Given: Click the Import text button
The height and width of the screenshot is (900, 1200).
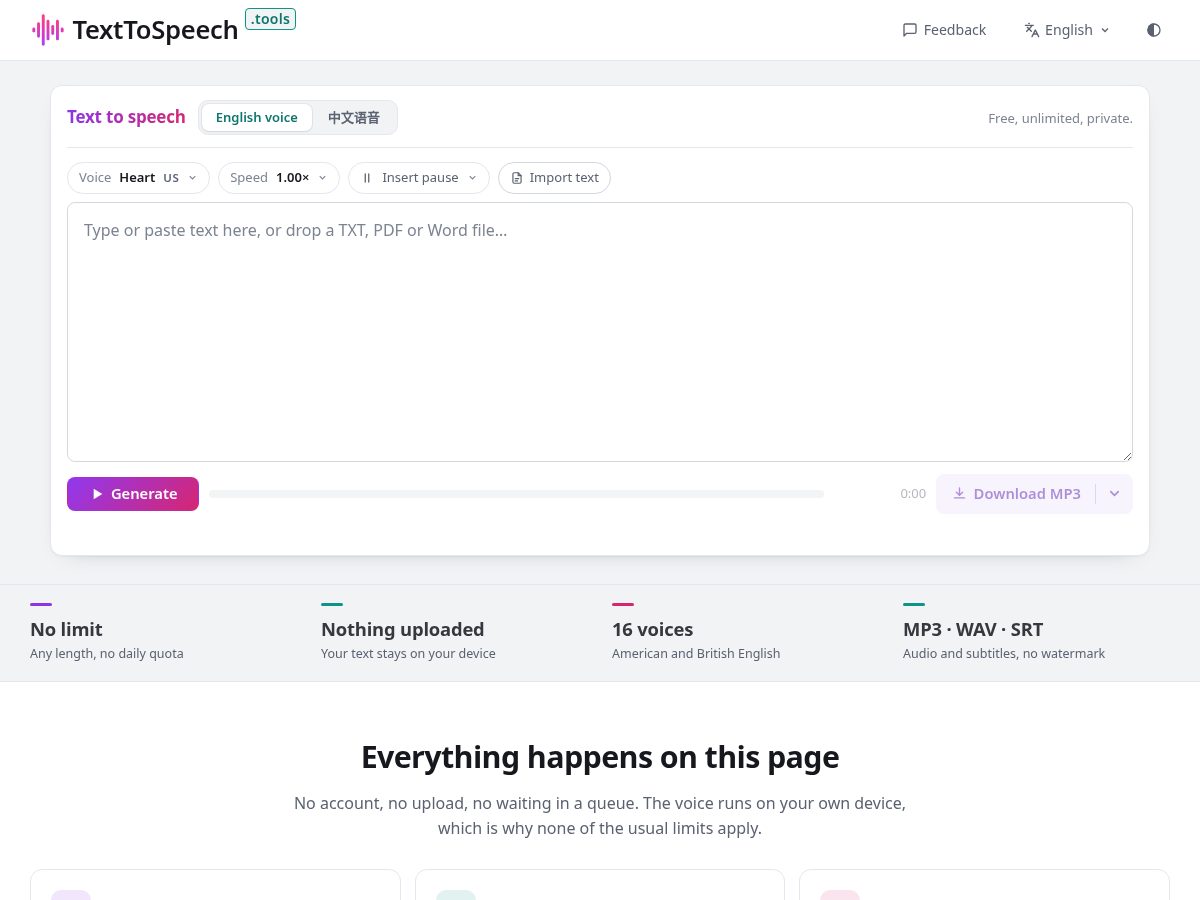Looking at the screenshot, I should pos(554,178).
